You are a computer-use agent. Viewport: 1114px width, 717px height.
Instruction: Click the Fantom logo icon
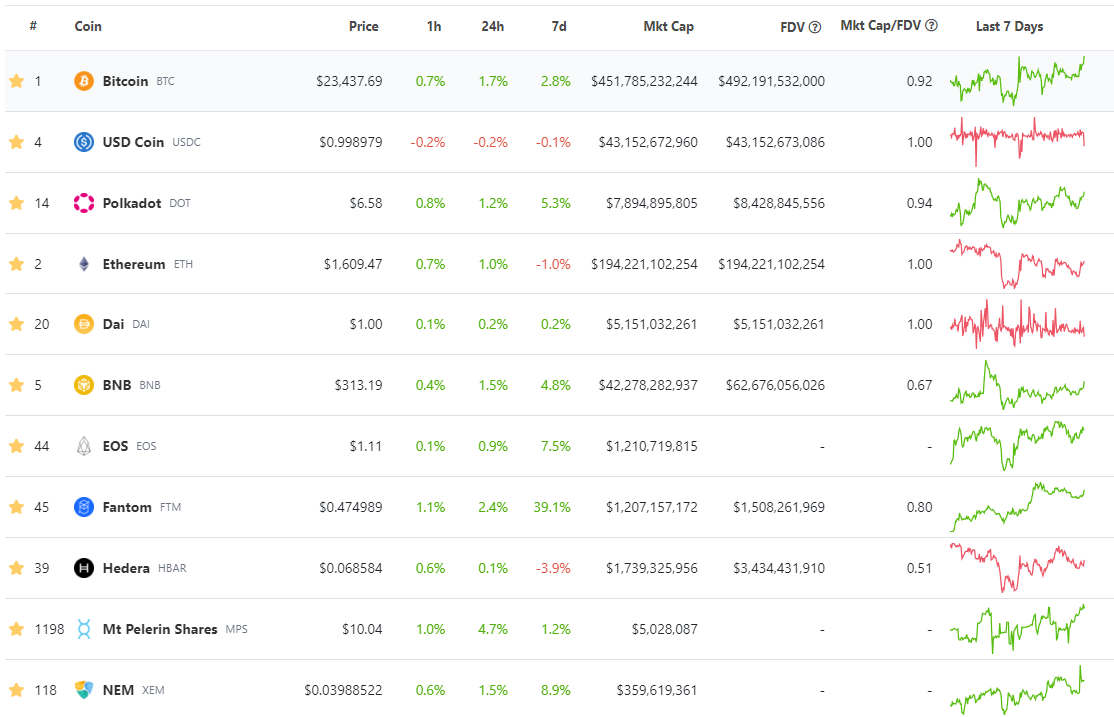point(84,507)
